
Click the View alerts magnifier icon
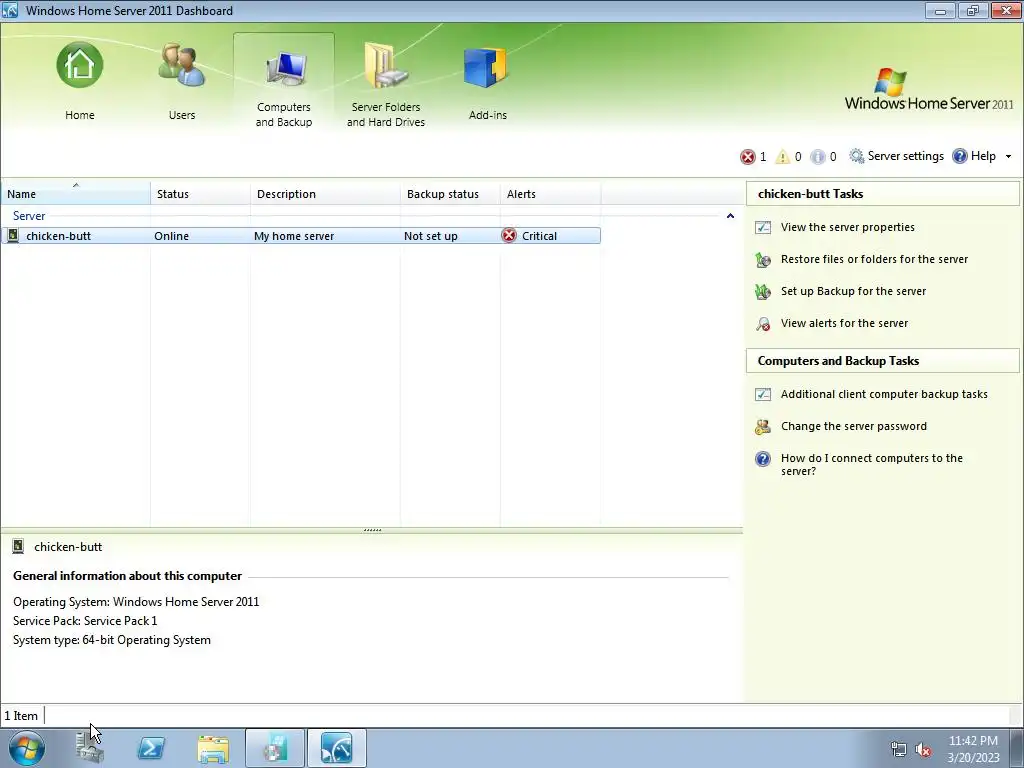[x=763, y=324]
